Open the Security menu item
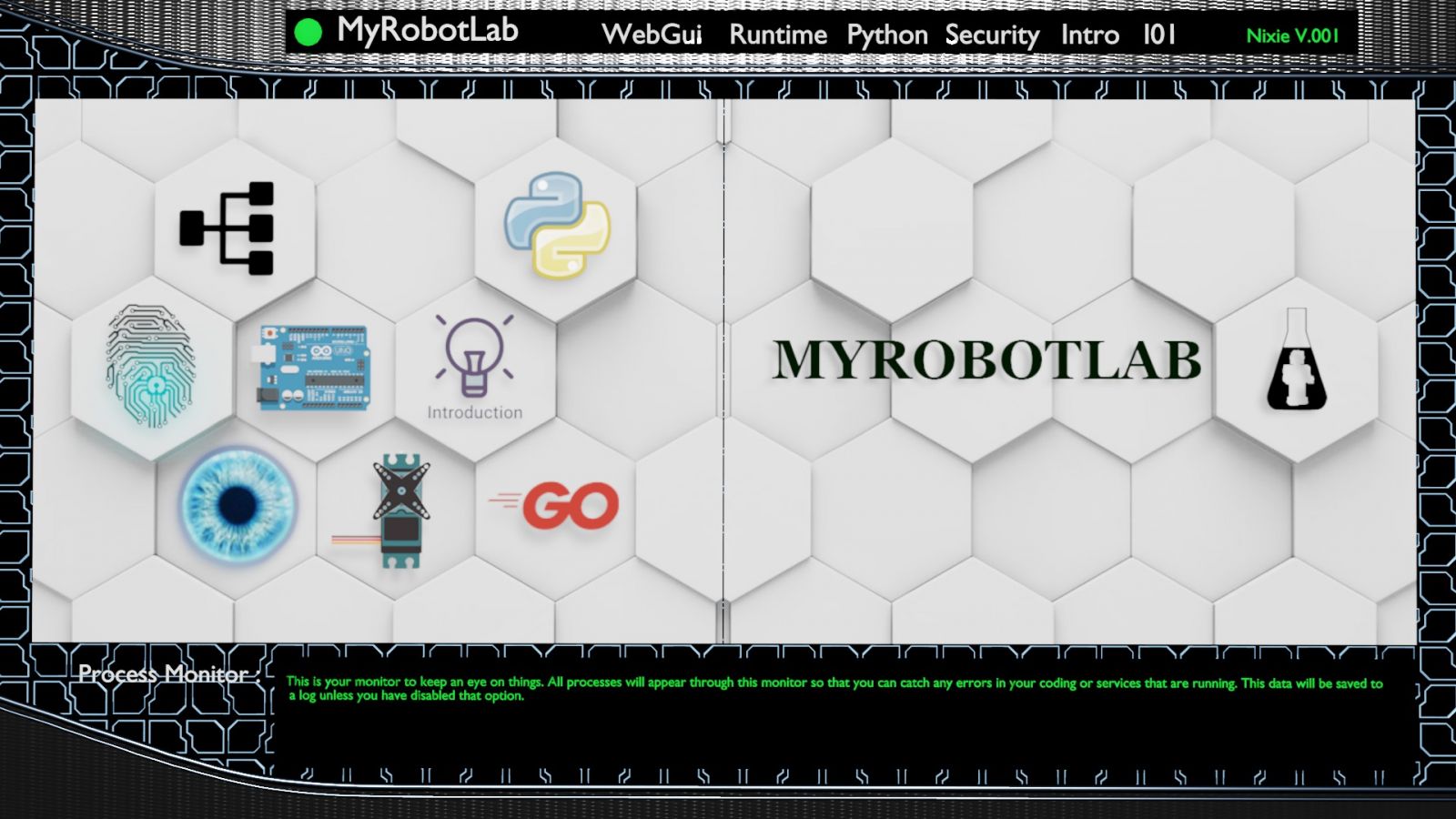 pos(992,35)
